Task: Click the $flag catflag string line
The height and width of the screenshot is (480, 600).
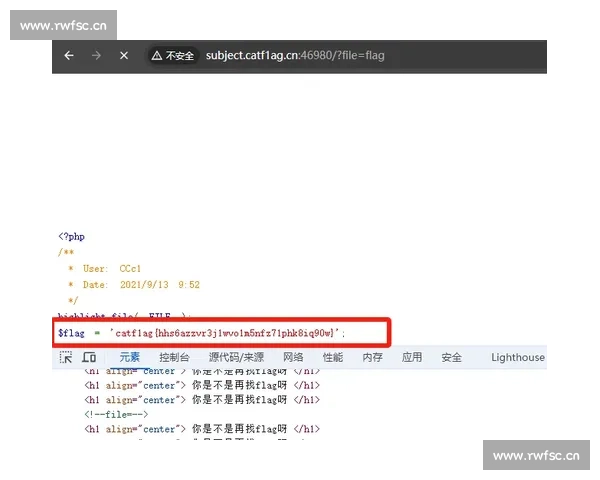Action: point(201,332)
